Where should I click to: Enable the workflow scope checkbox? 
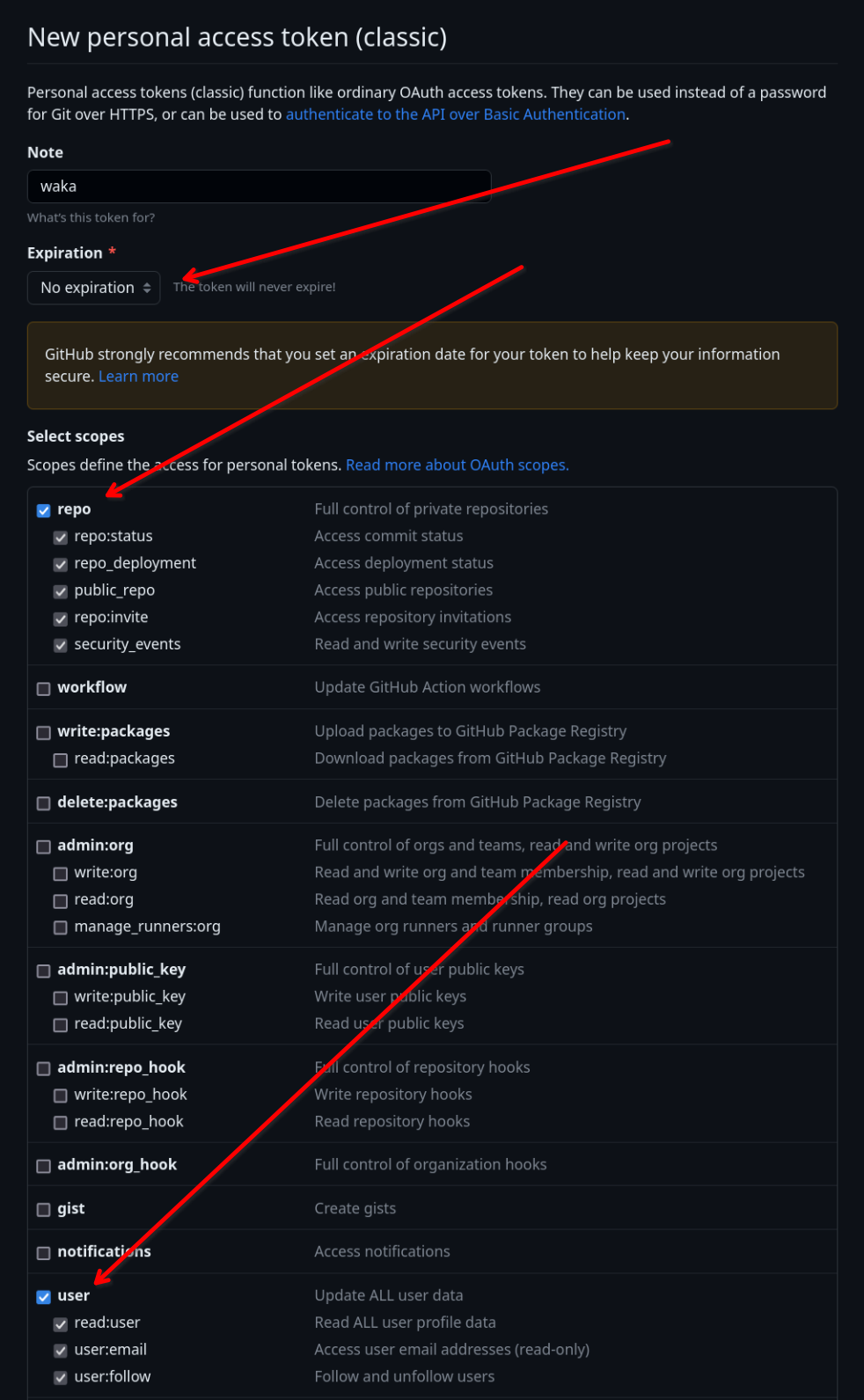click(x=44, y=689)
